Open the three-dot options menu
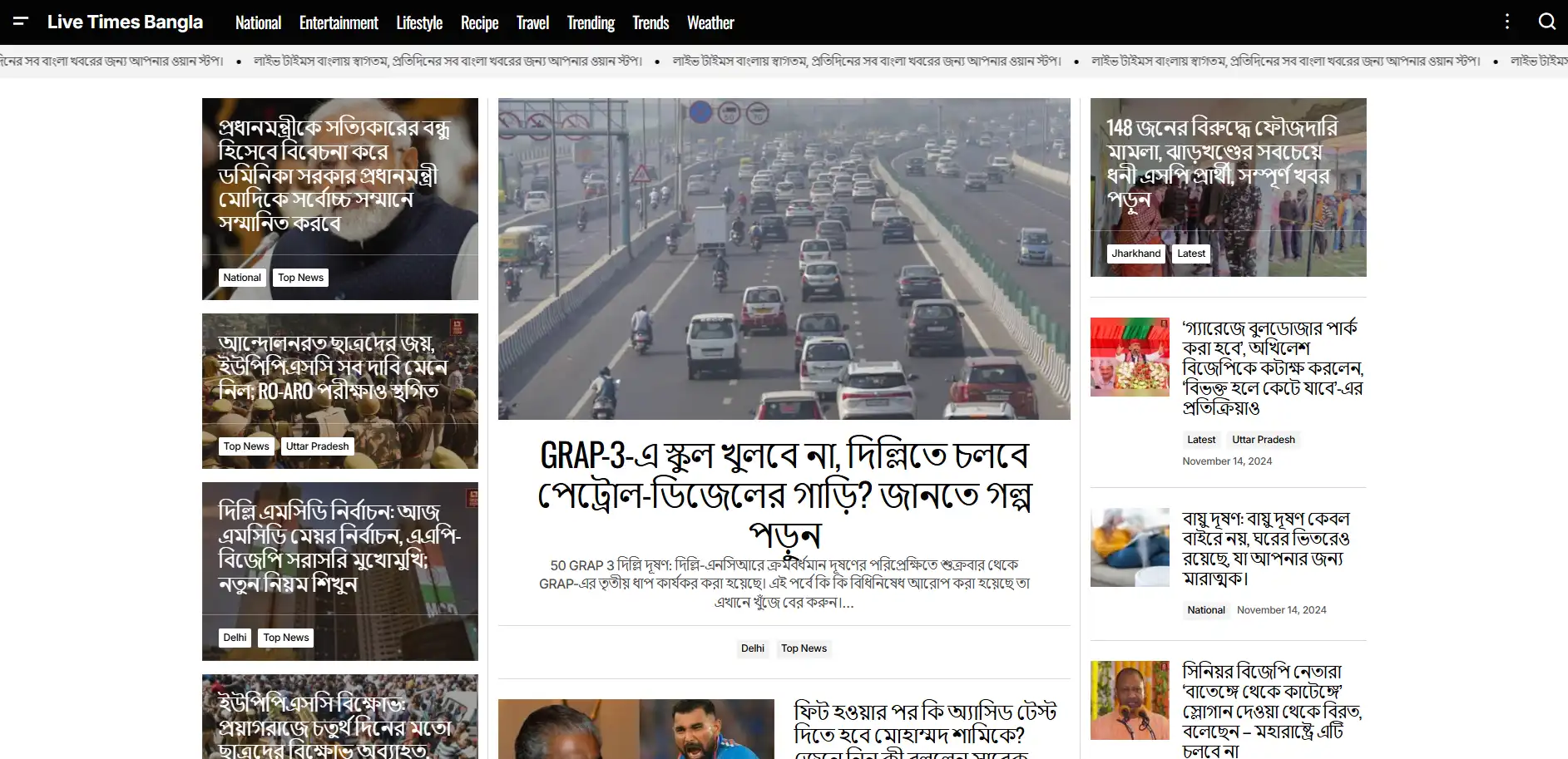 (1507, 22)
